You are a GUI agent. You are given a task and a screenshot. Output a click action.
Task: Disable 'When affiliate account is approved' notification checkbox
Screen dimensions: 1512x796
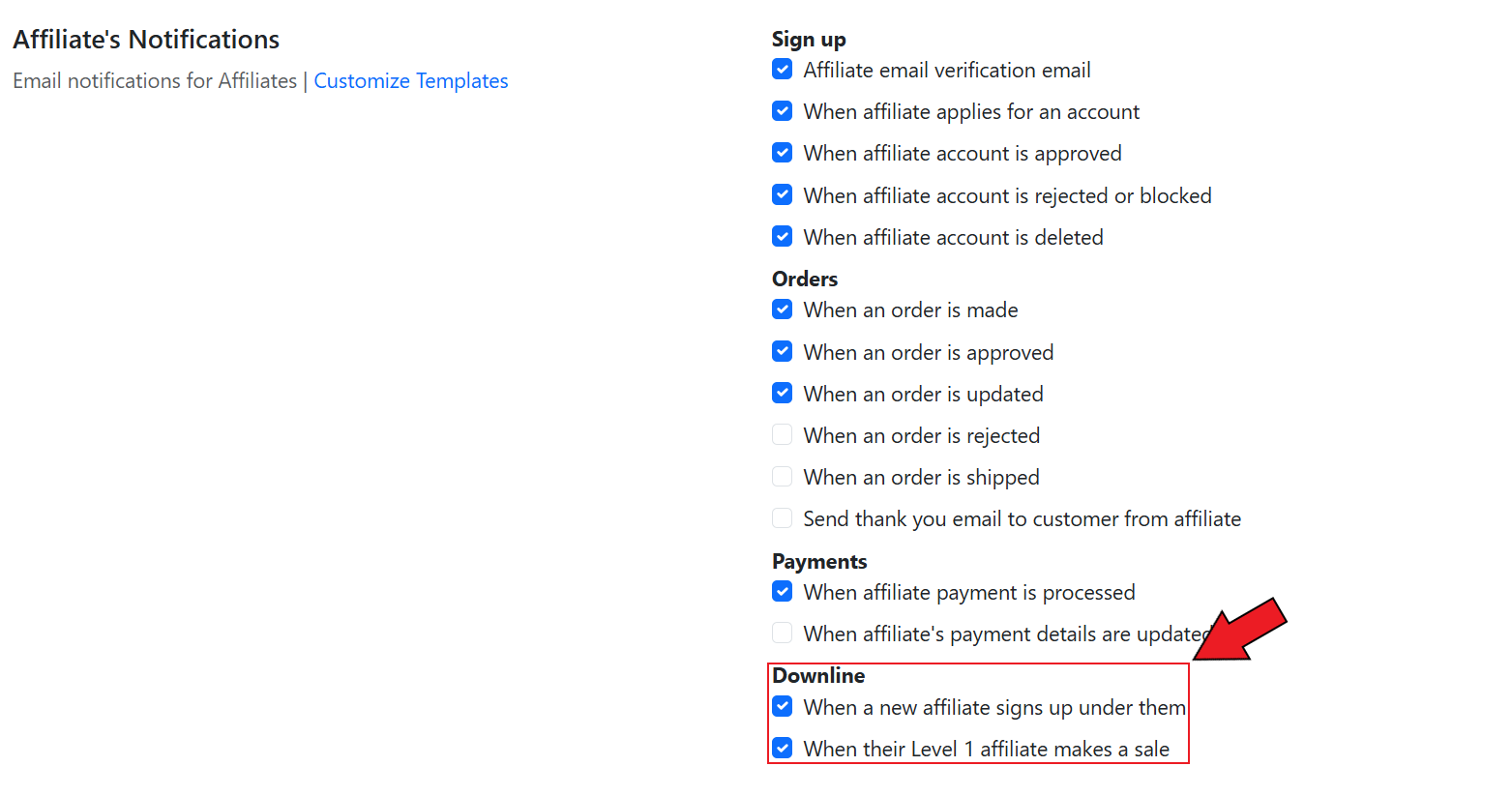click(783, 153)
